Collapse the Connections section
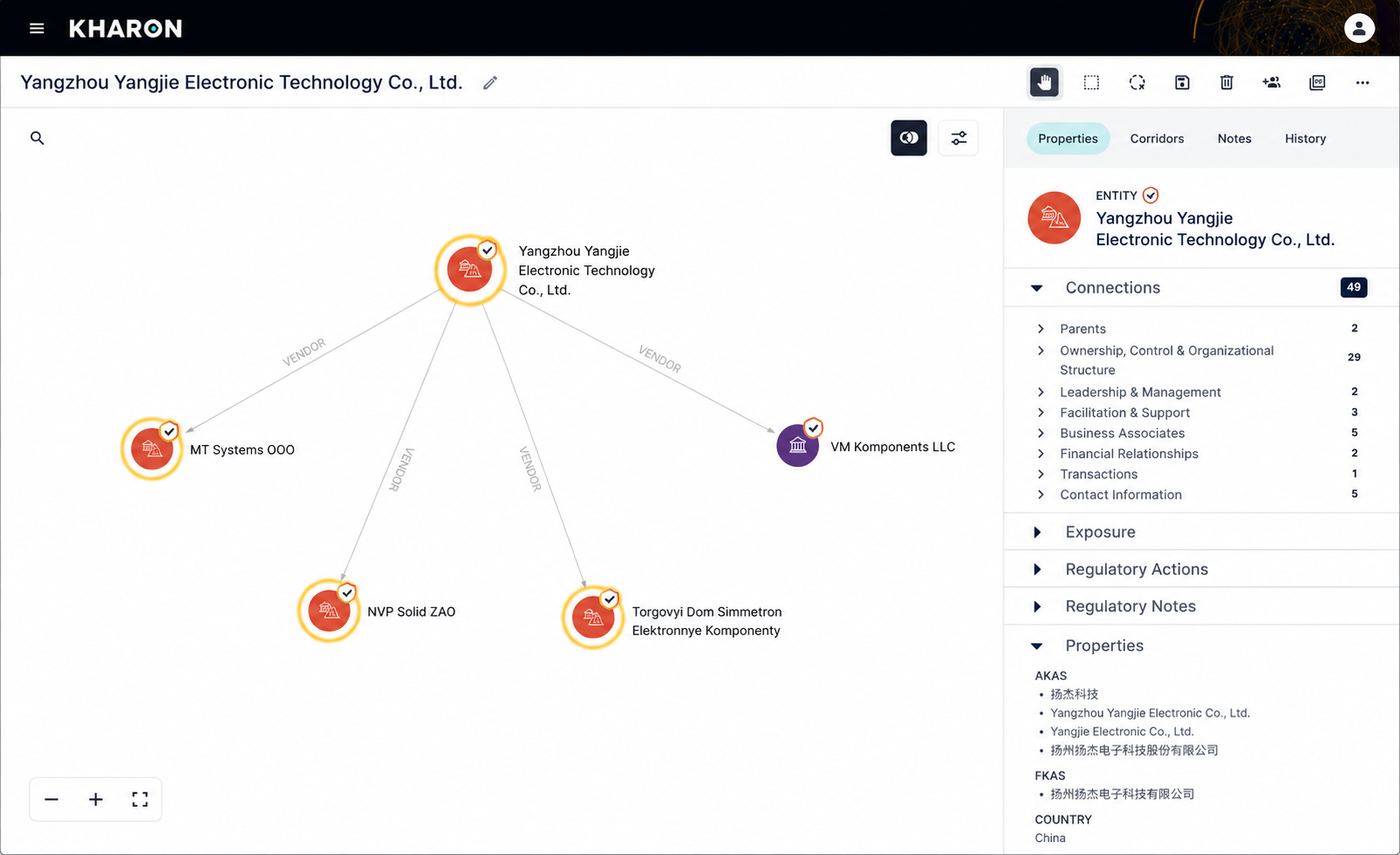 tap(1037, 288)
